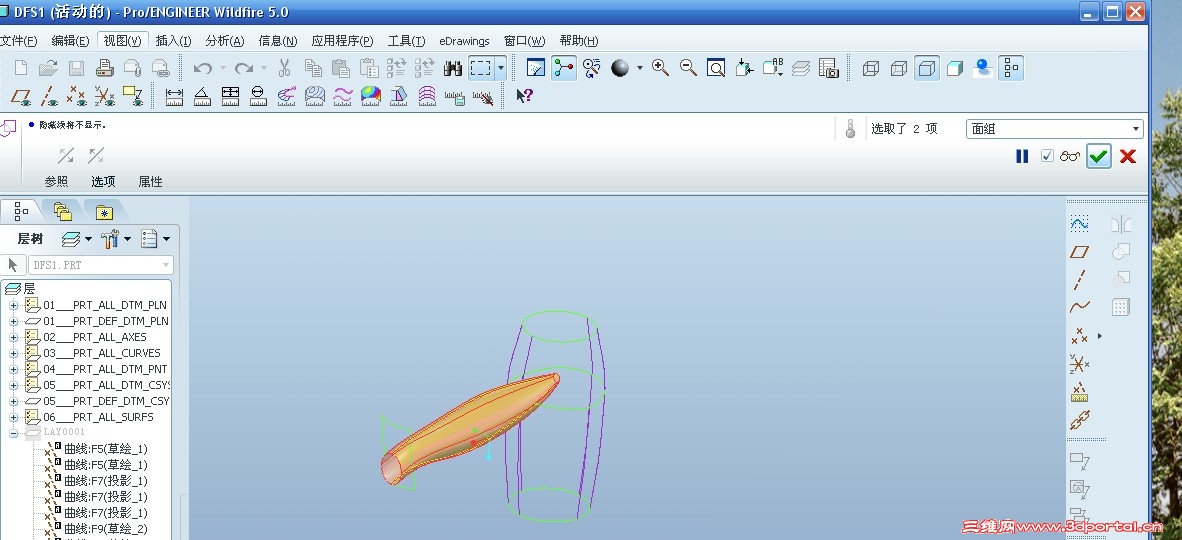
Task: Open the 参照 dashboard panel
Action: (56, 182)
